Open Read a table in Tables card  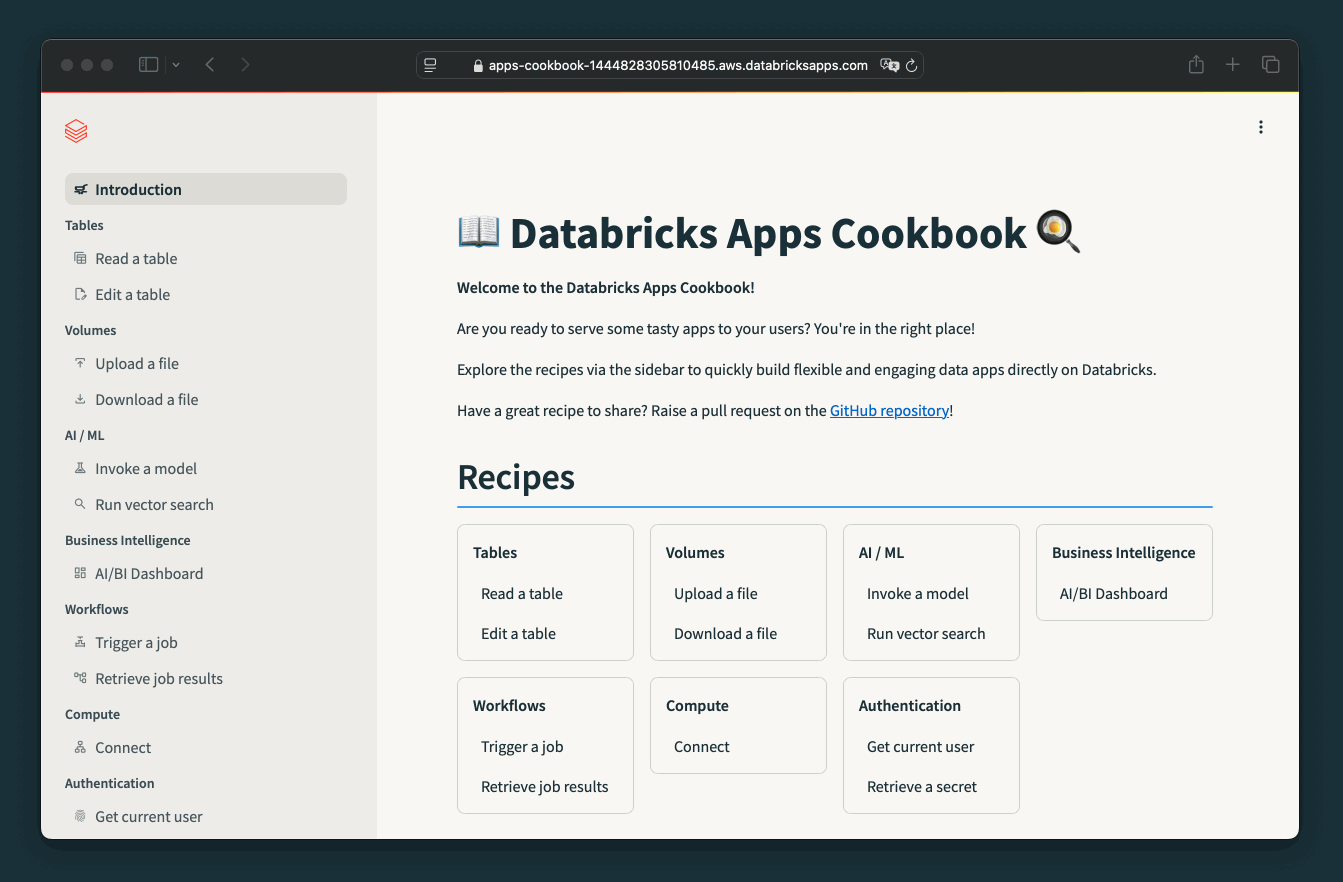pyautogui.click(x=522, y=593)
